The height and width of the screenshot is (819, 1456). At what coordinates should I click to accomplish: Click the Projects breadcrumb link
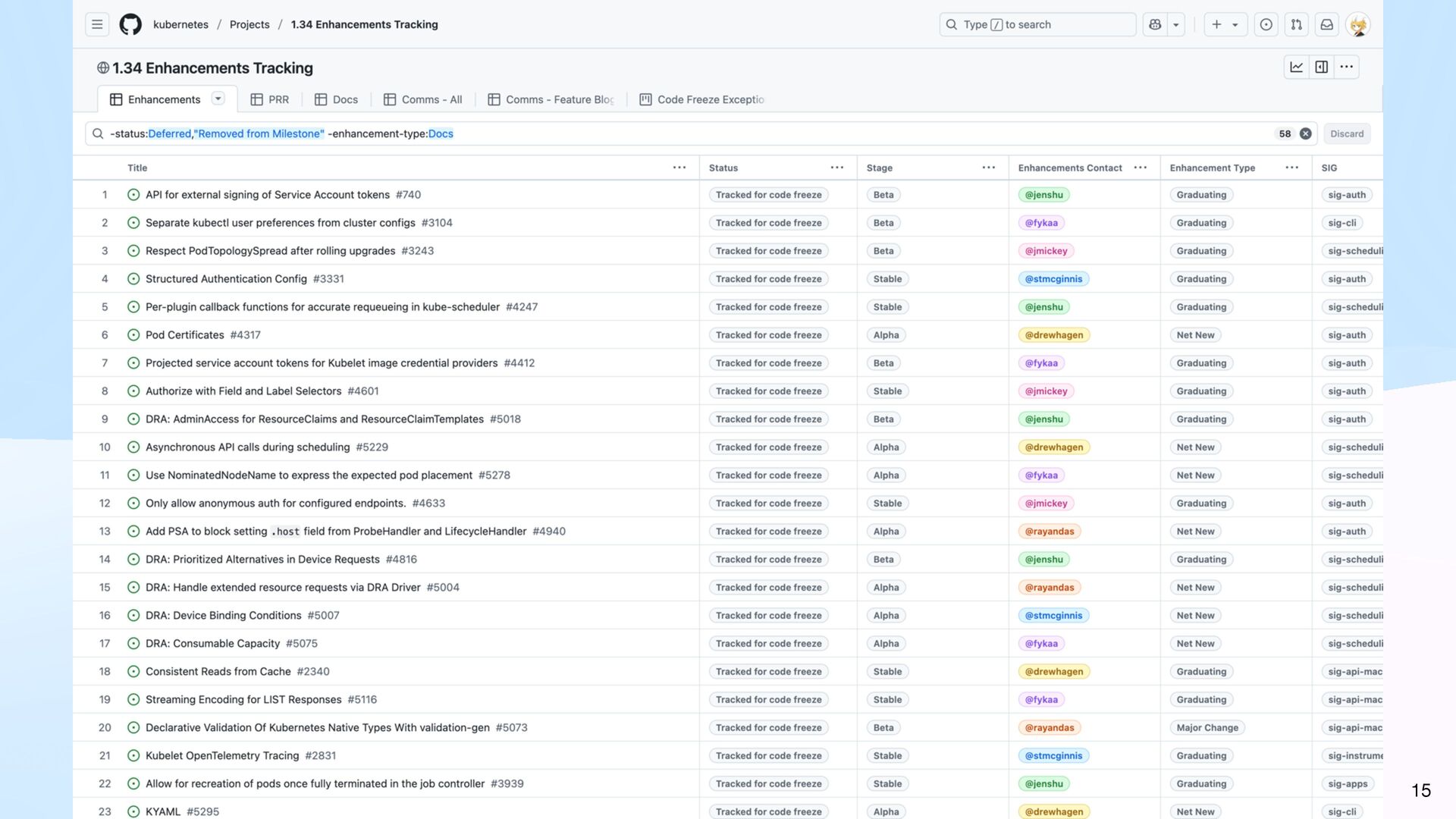click(x=249, y=24)
